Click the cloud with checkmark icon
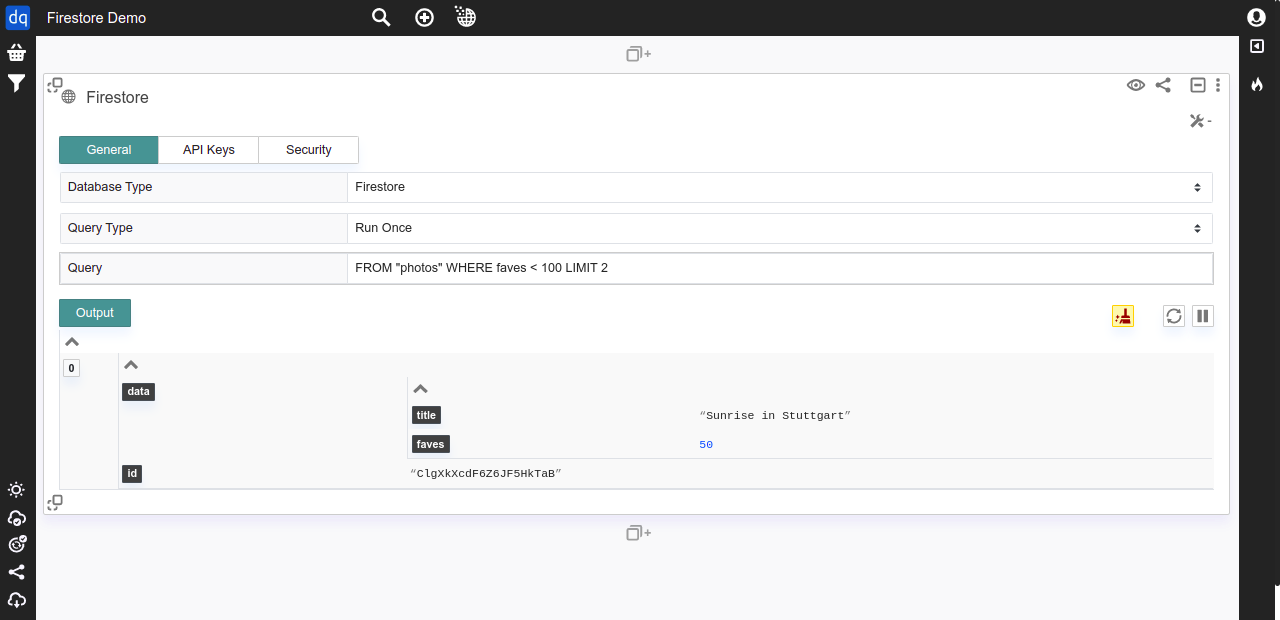The height and width of the screenshot is (620, 1280). (x=17, y=518)
